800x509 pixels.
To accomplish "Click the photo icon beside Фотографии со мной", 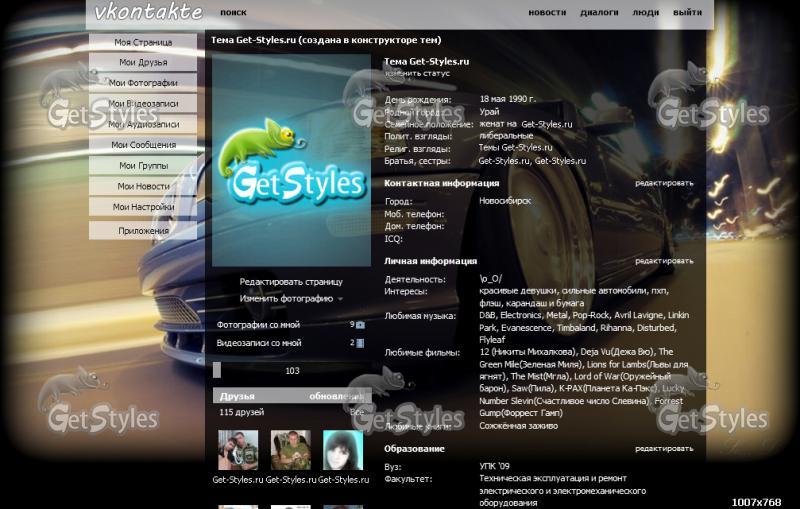I will point(360,325).
